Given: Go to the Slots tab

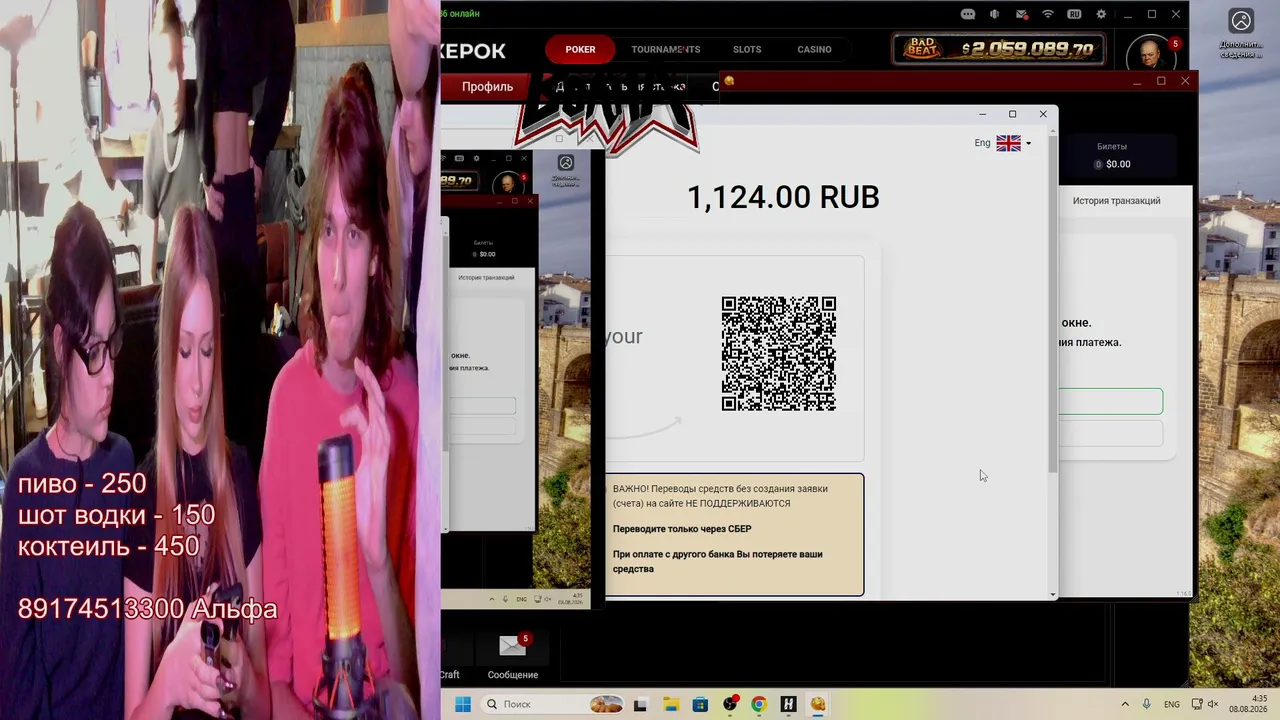Looking at the screenshot, I should 747,49.
